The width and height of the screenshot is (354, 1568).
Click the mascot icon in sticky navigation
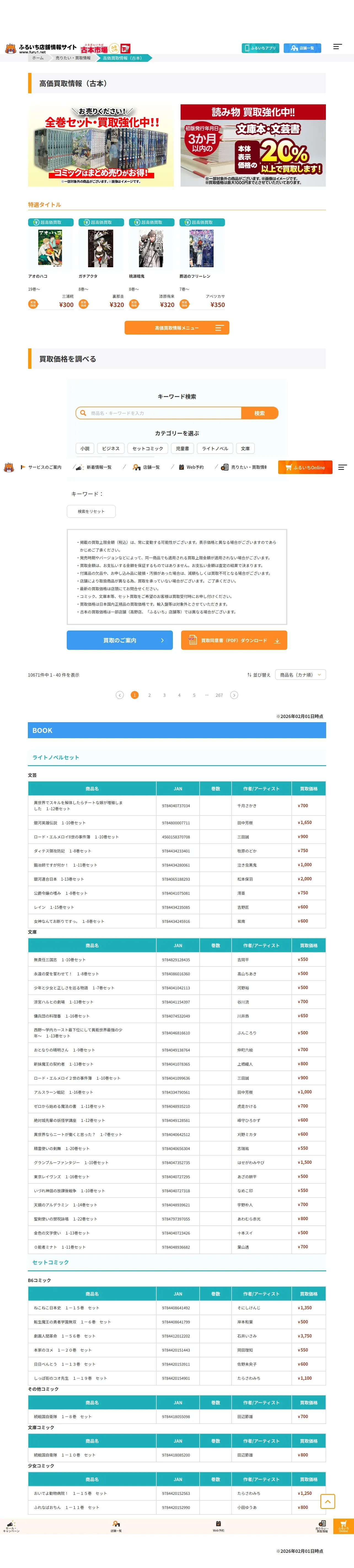(x=9, y=467)
